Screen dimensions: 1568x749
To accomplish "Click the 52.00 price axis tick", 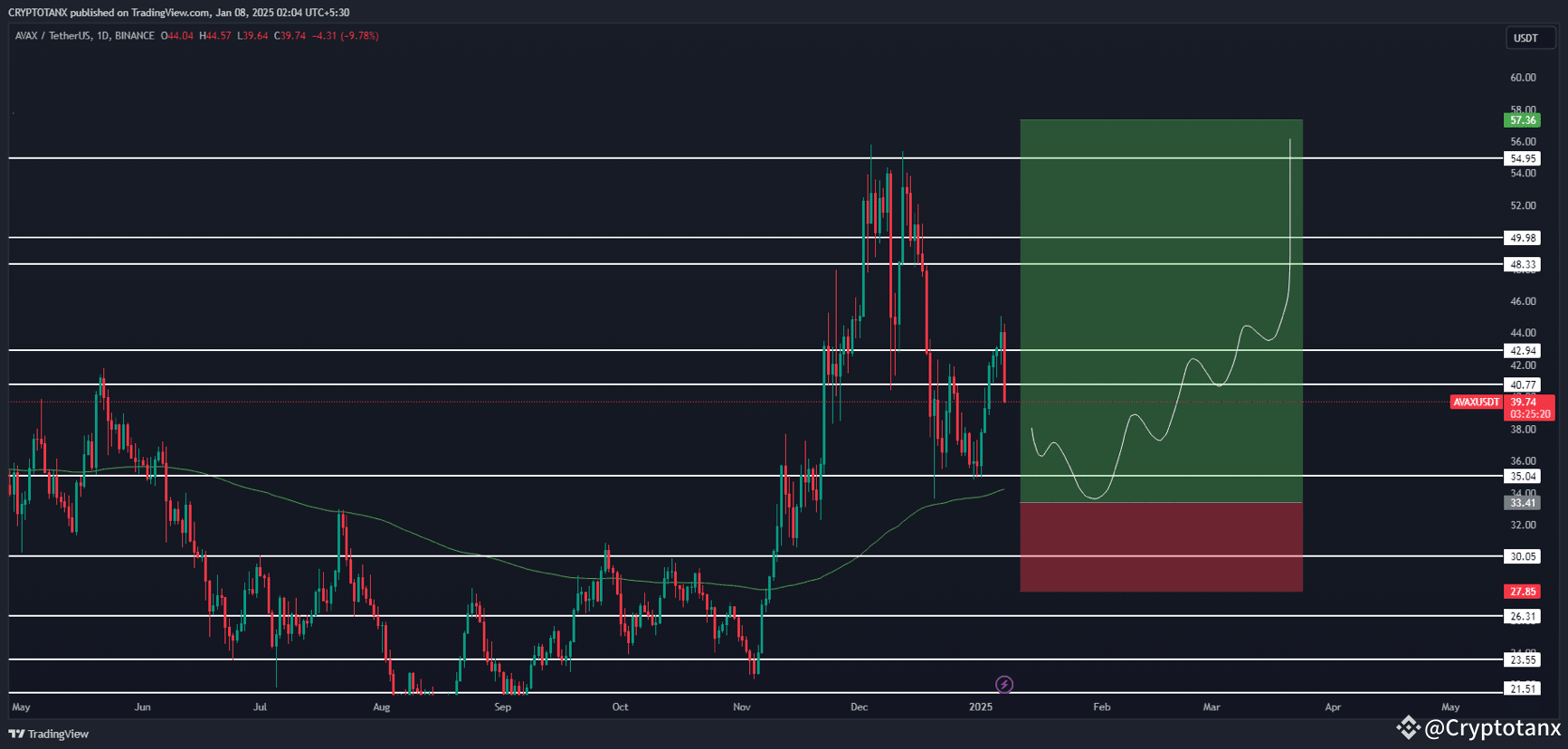I will [1523, 205].
